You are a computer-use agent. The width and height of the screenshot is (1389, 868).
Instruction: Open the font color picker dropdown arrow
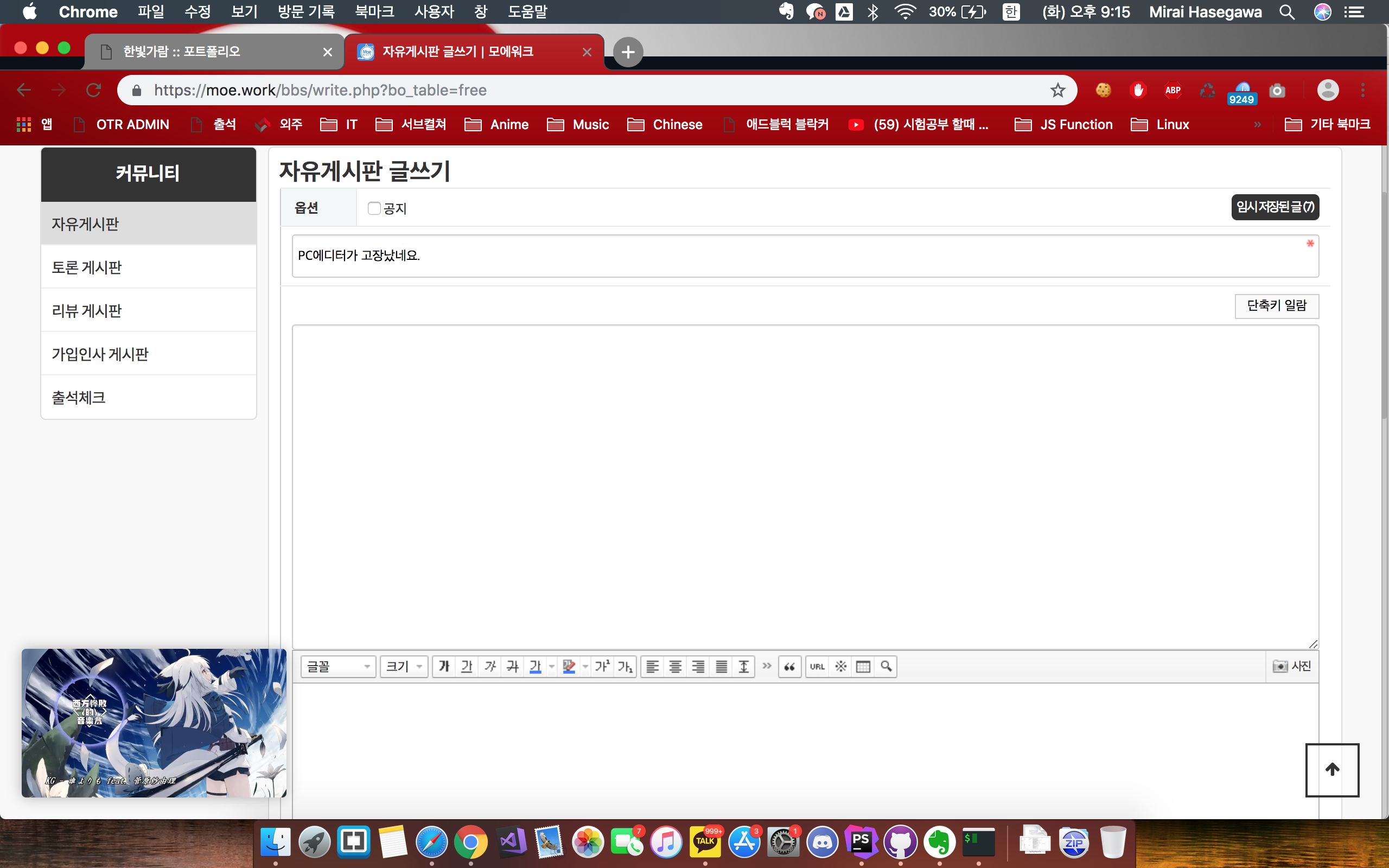click(x=552, y=667)
